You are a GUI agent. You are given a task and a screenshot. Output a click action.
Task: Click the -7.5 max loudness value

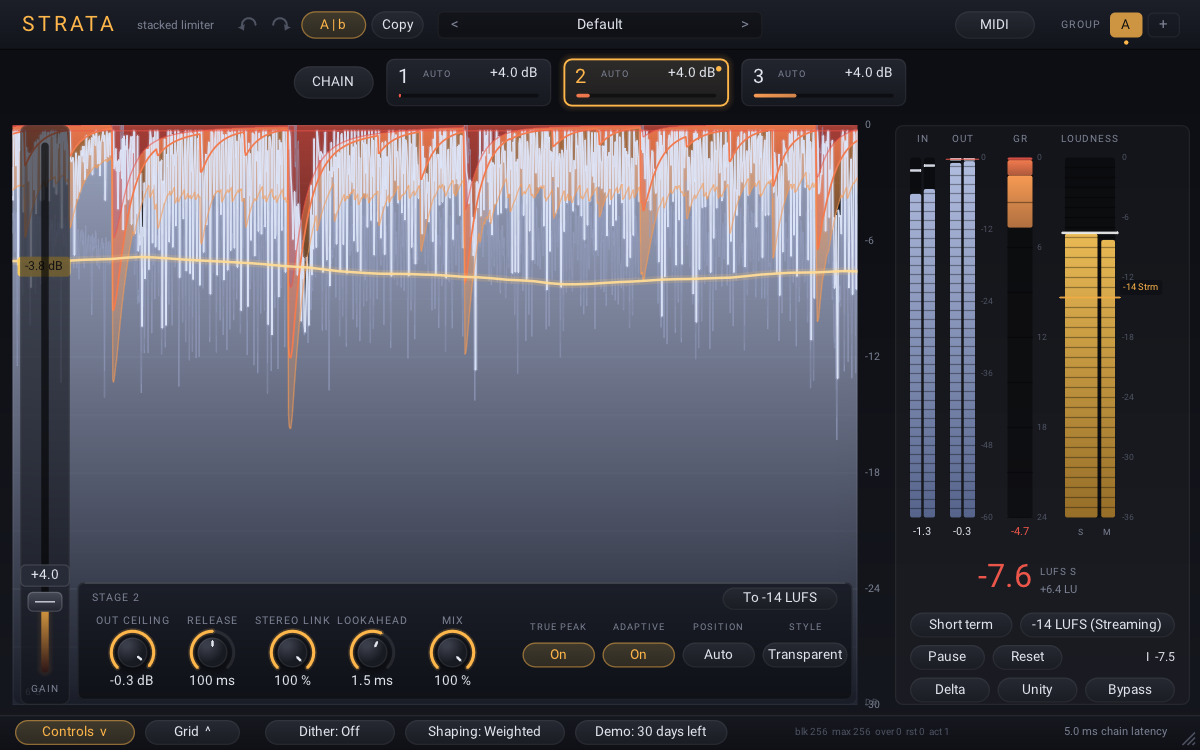1164,657
